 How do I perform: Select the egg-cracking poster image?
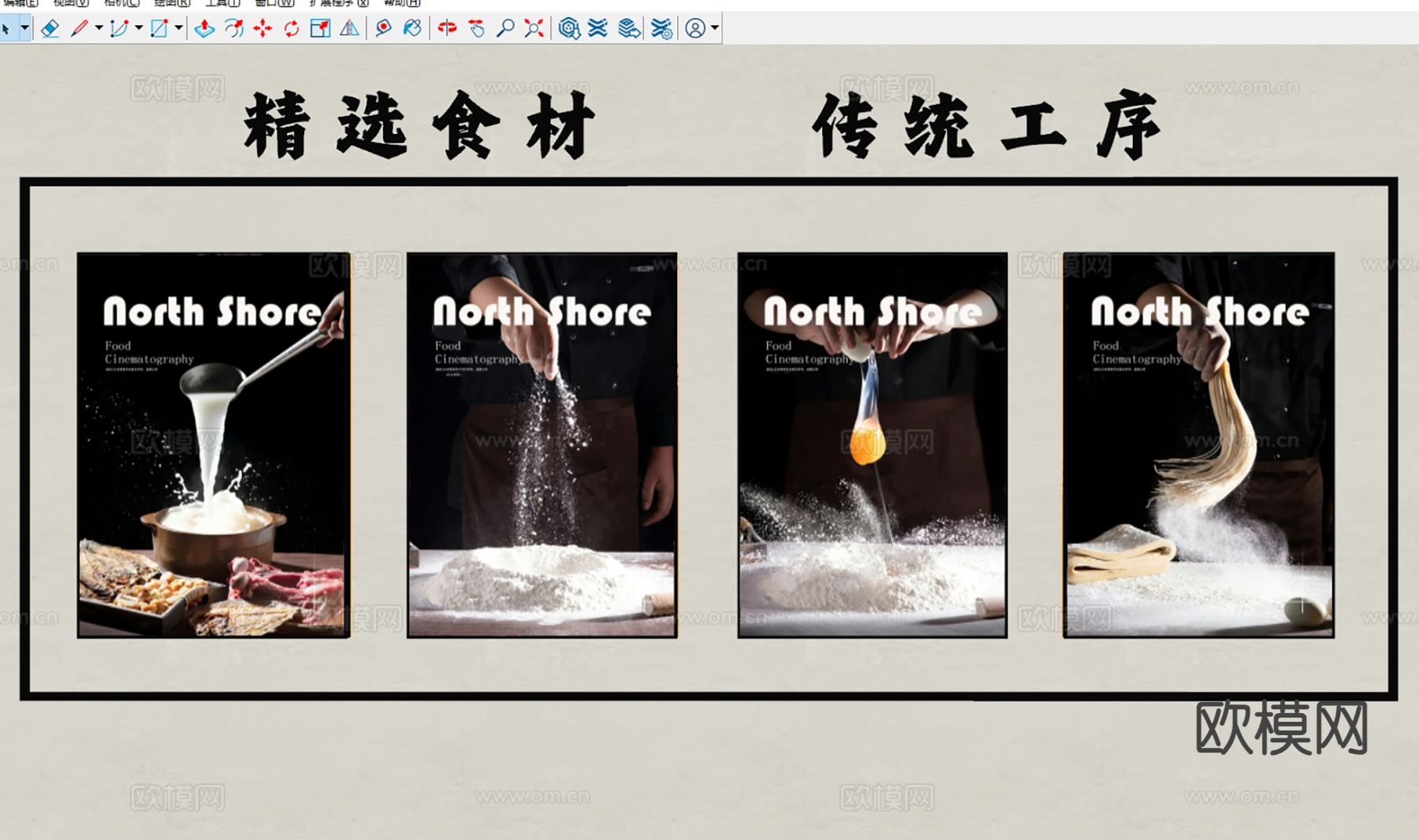point(872,444)
